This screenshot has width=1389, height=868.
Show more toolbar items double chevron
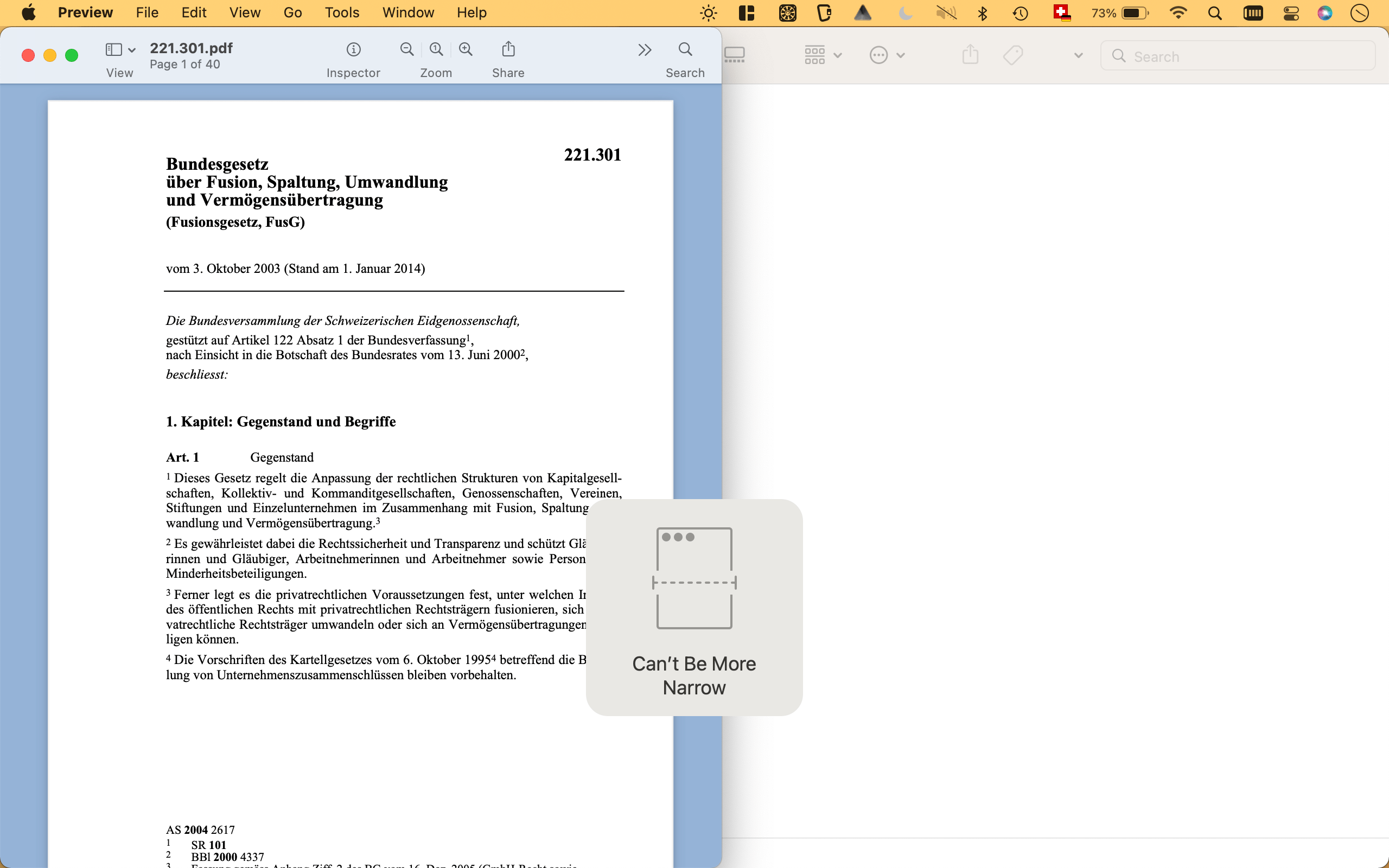pos(645,50)
